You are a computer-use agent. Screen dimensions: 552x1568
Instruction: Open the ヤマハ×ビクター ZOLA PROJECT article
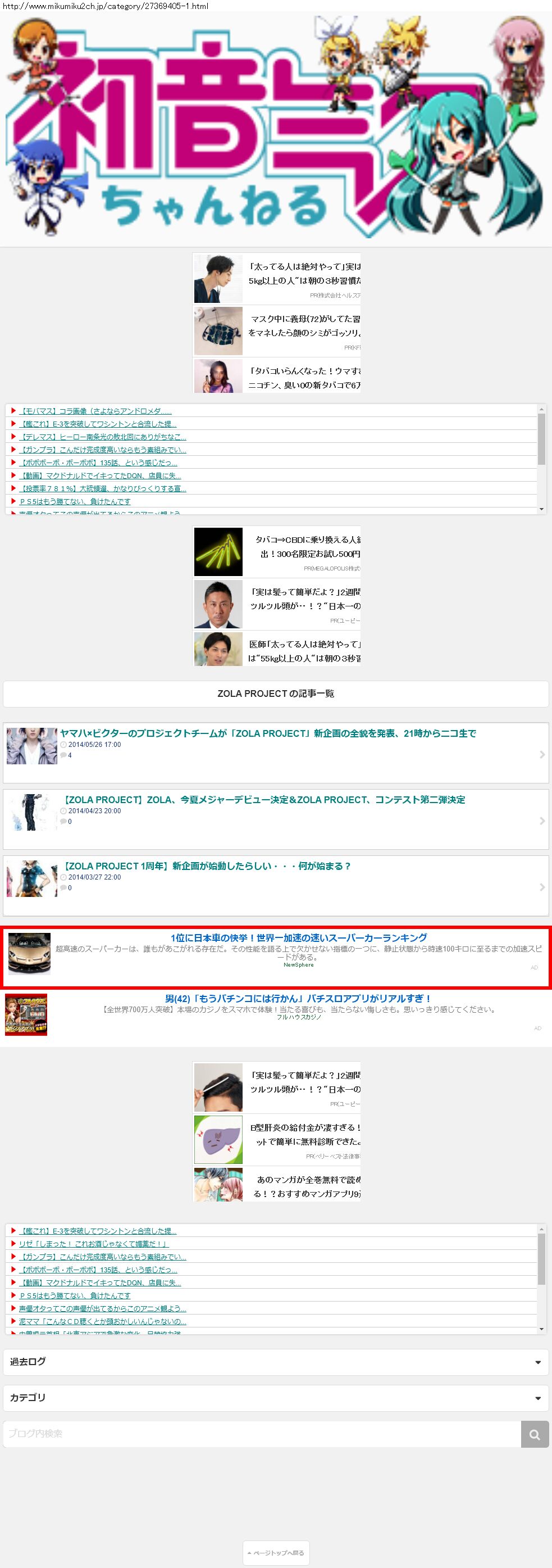point(267,733)
